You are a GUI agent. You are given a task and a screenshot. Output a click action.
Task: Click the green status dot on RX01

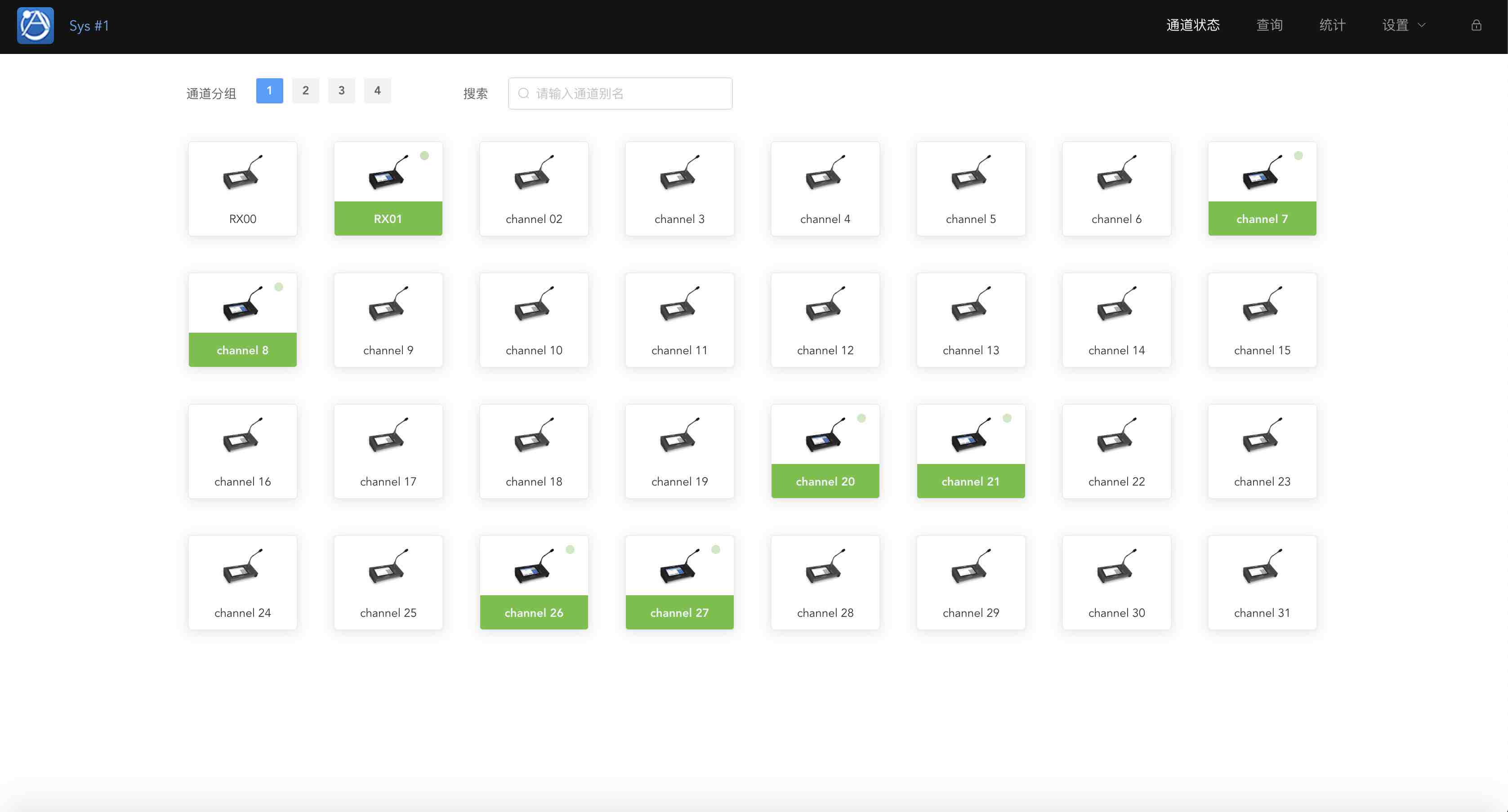pos(424,156)
